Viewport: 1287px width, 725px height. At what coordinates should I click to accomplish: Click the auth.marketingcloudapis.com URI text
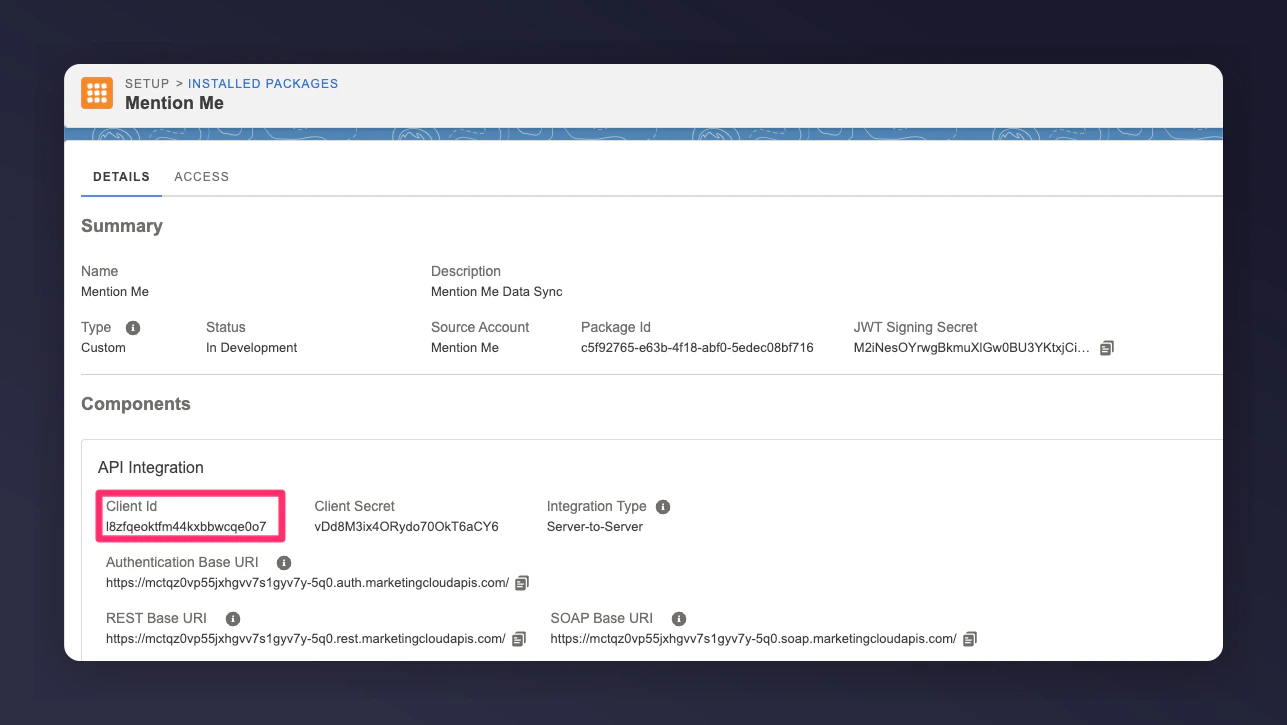click(308, 583)
